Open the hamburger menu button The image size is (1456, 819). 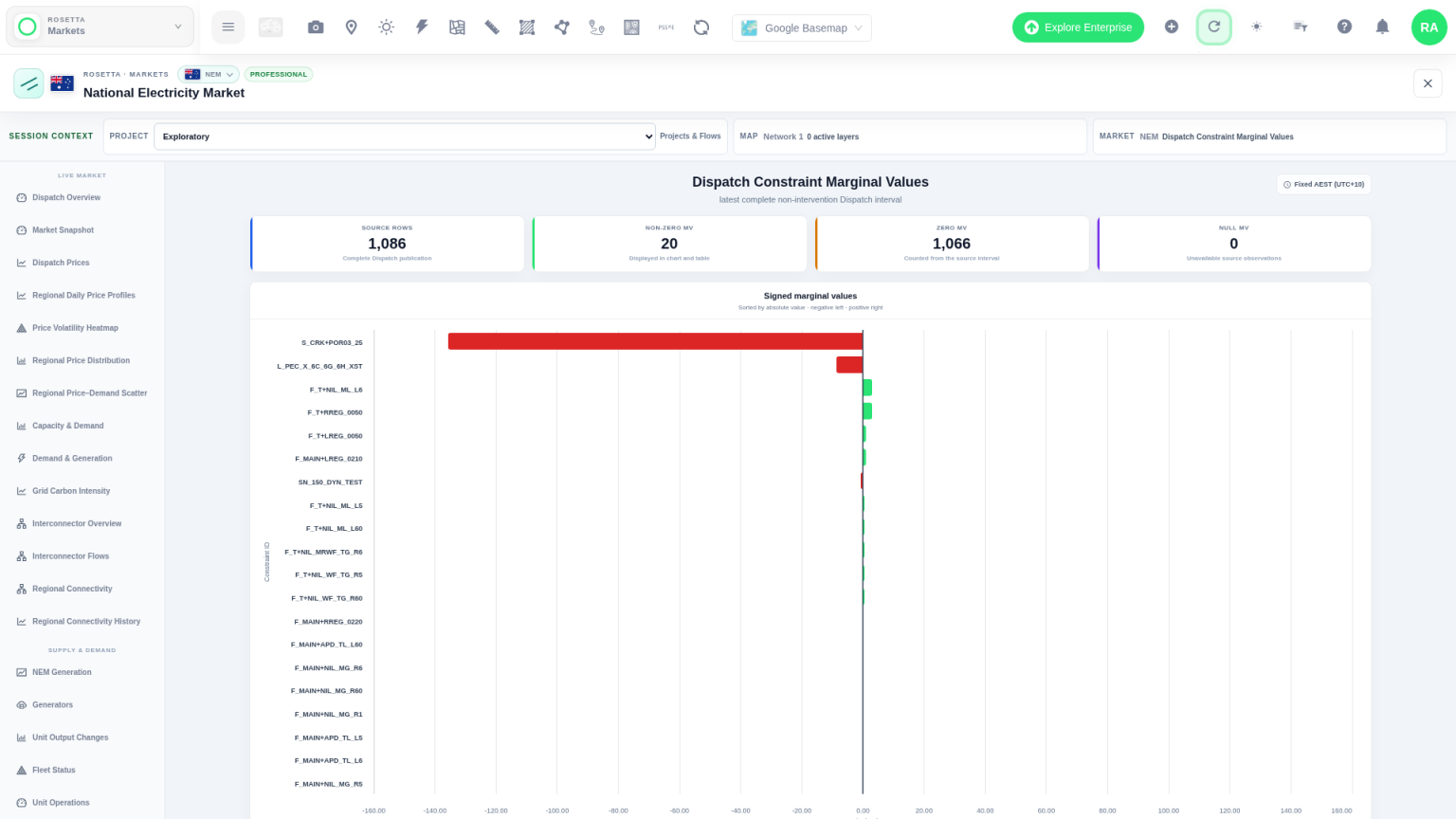227,27
